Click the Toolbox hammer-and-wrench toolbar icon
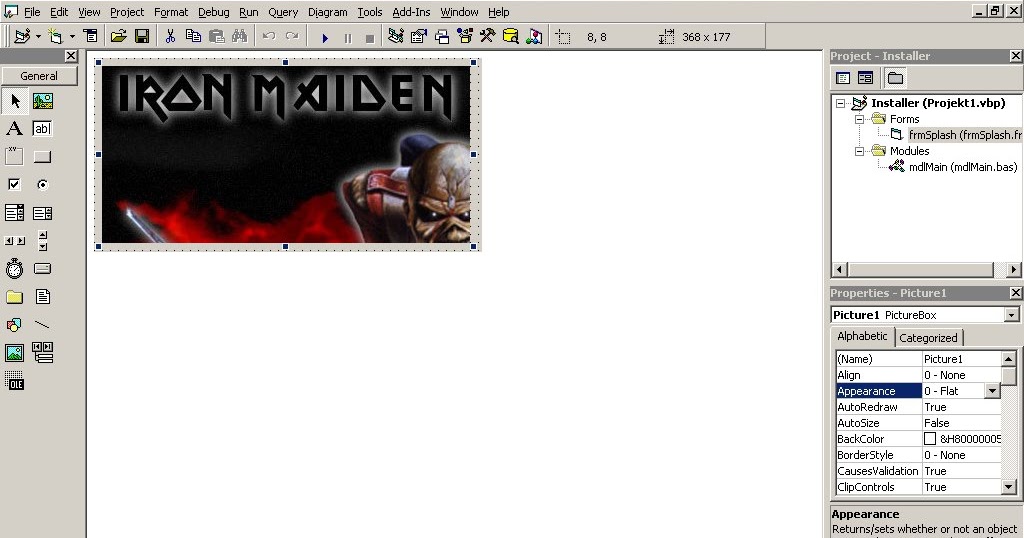 [487, 37]
